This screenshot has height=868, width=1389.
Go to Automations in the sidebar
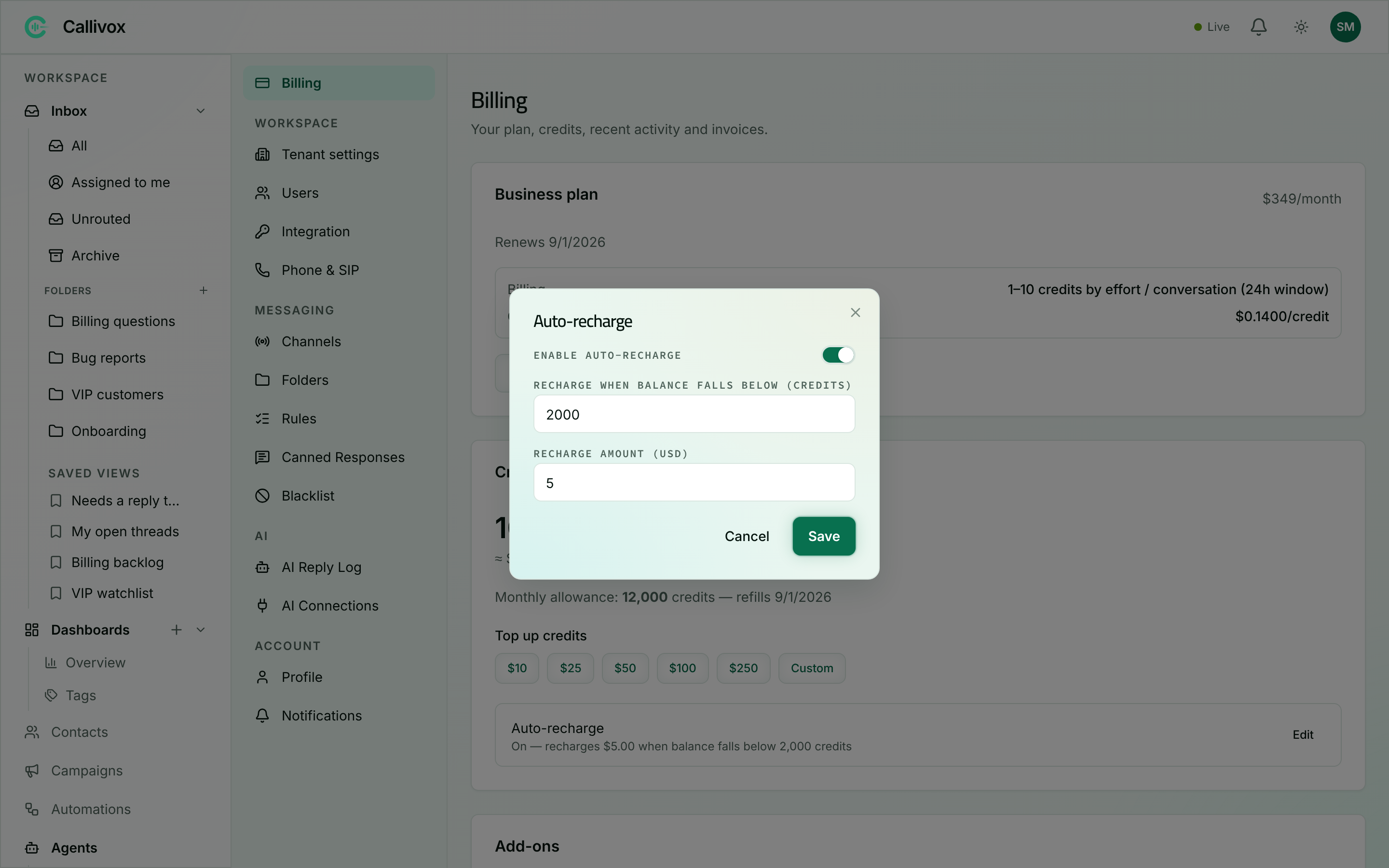(x=115, y=809)
